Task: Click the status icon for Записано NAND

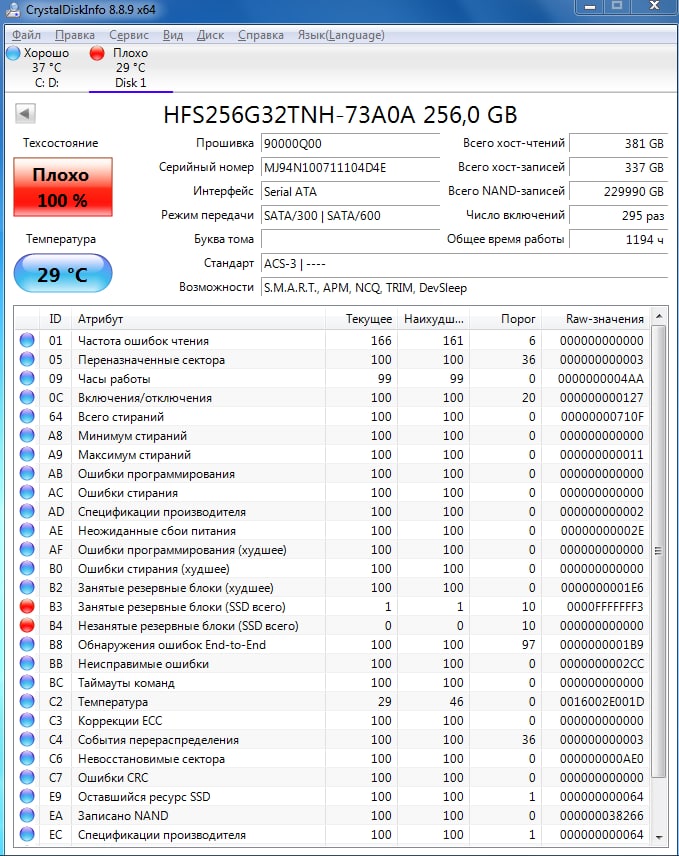Action: 27,816
